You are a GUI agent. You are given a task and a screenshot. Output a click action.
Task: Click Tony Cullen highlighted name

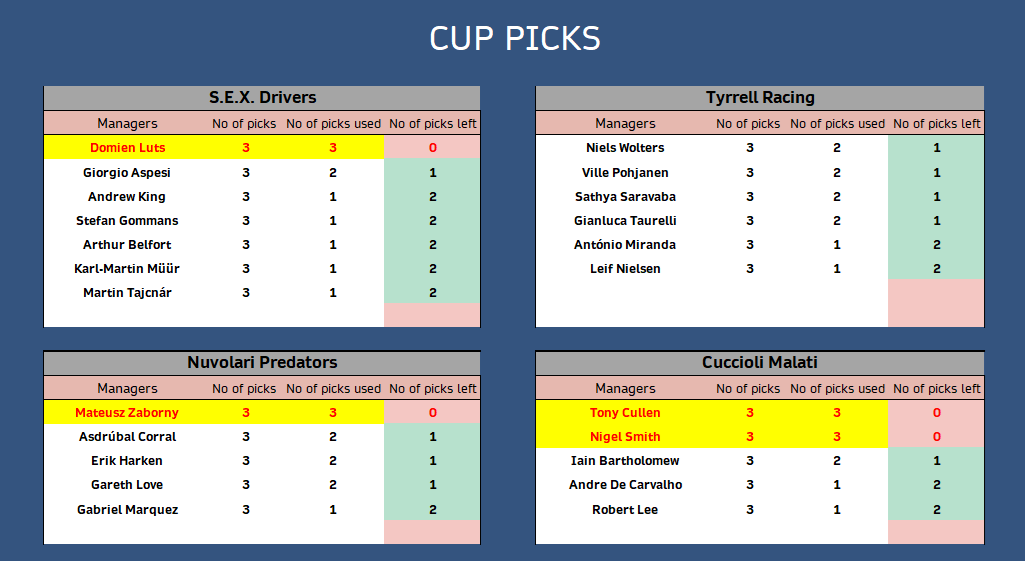[625, 413]
